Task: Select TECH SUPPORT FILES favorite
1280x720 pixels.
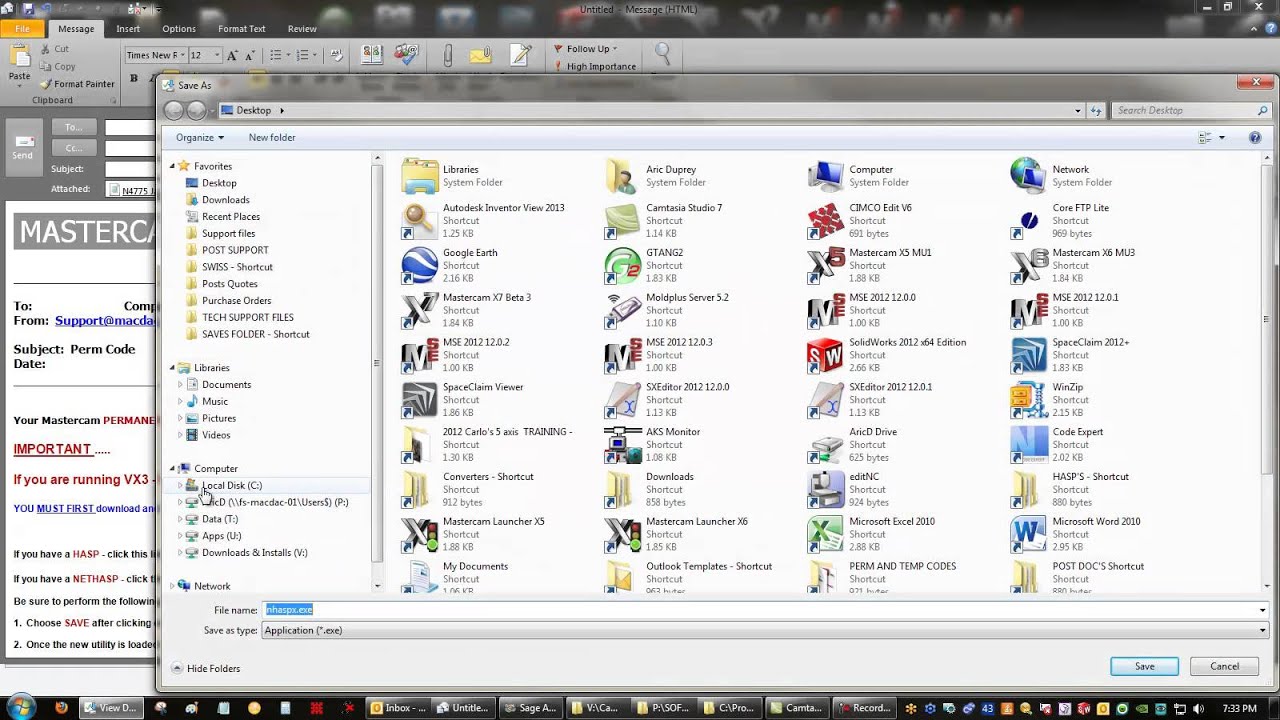Action: (248, 317)
